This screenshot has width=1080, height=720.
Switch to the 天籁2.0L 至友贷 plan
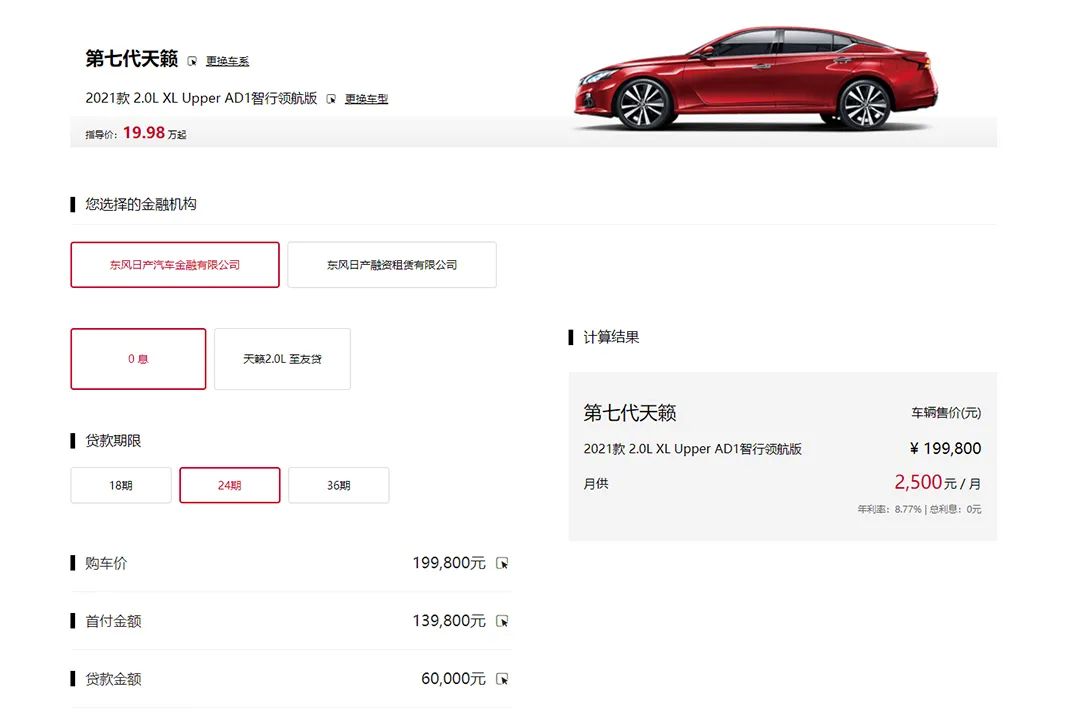point(282,358)
